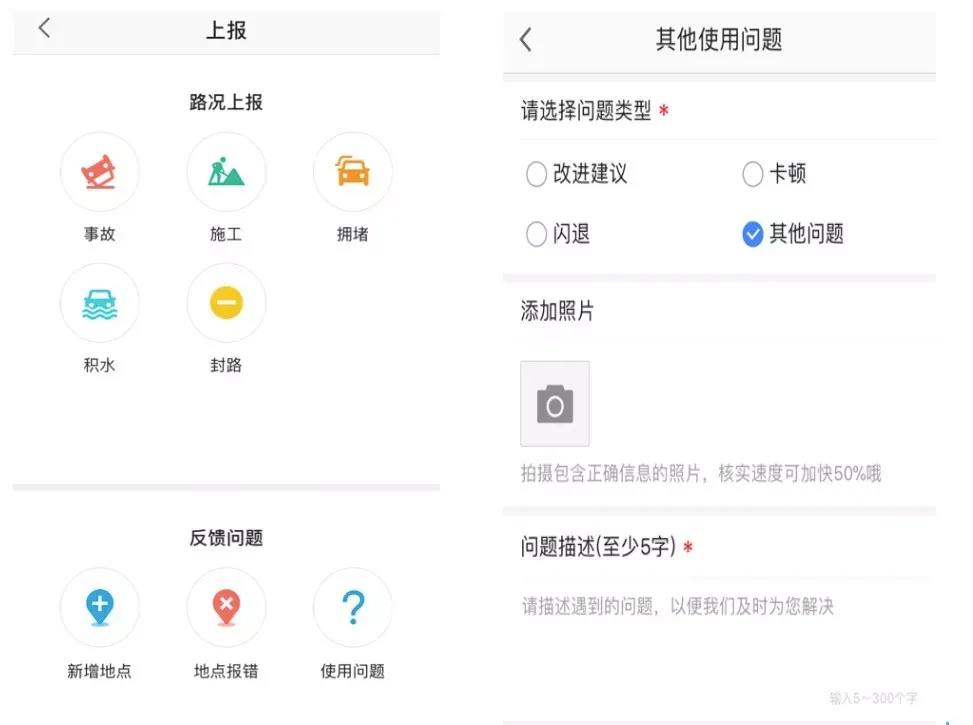
Task: Click the 请选择问题类型 heading
Action: pos(586,111)
